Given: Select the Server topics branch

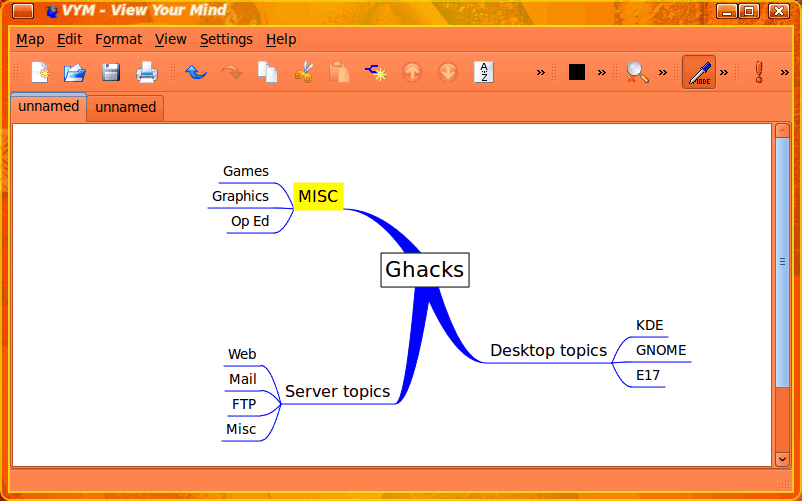Looking at the screenshot, I should coord(337,392).
